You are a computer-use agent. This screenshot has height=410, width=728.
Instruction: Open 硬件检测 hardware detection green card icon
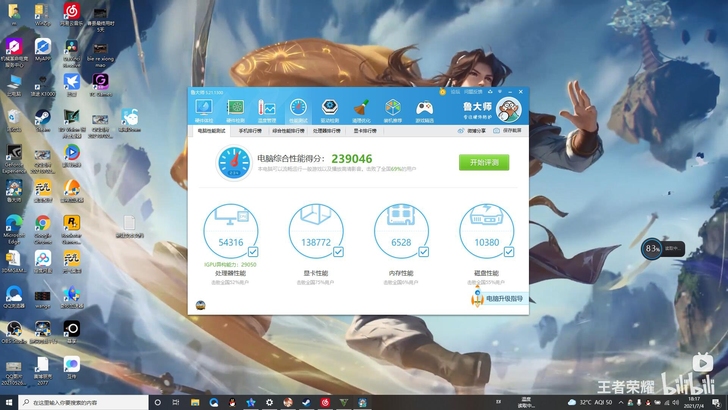tap(235, 111)
